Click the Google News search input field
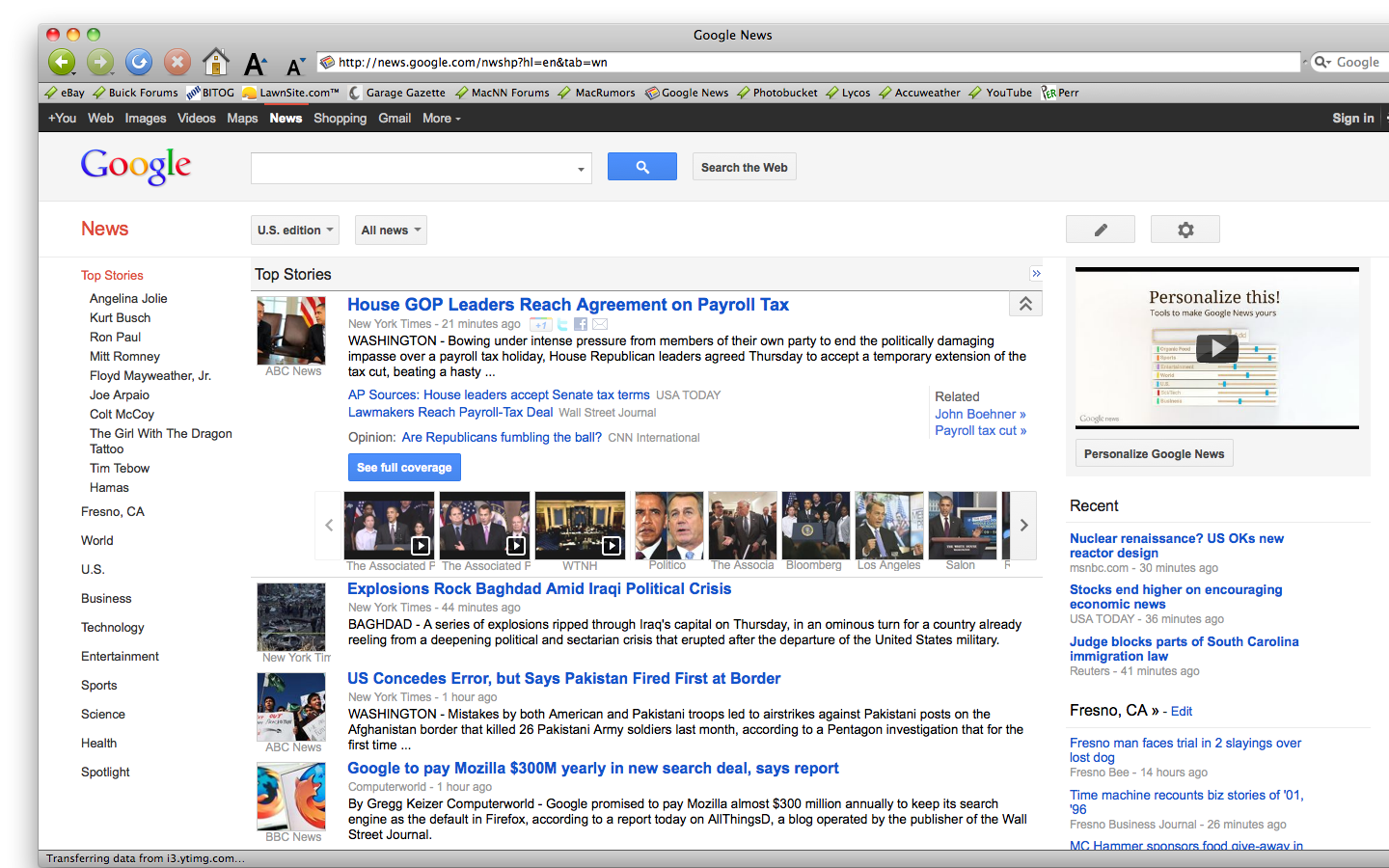Screen dimensions: 1389x868 point(412,168)
